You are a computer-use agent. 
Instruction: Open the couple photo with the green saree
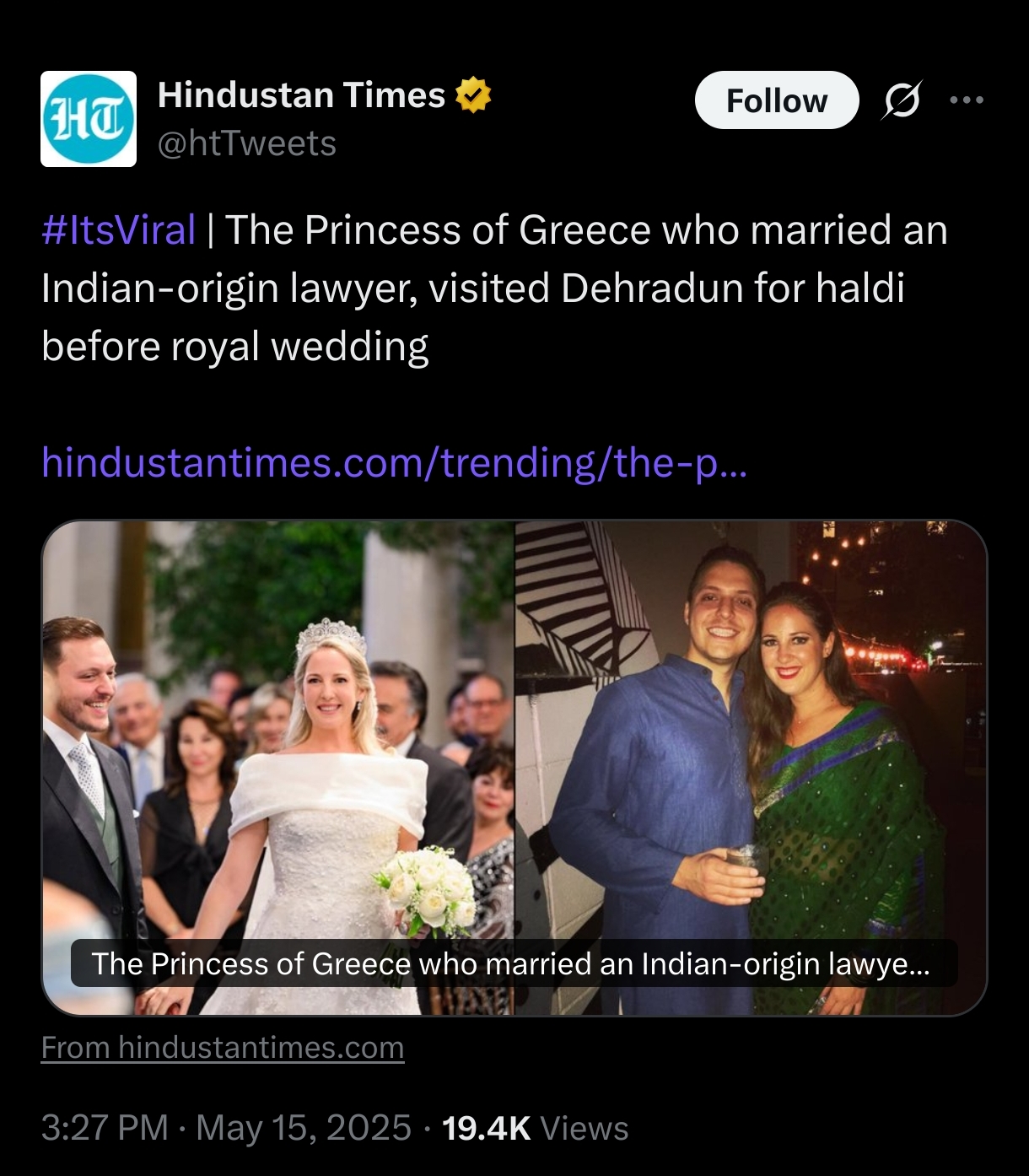pos(751,768)
